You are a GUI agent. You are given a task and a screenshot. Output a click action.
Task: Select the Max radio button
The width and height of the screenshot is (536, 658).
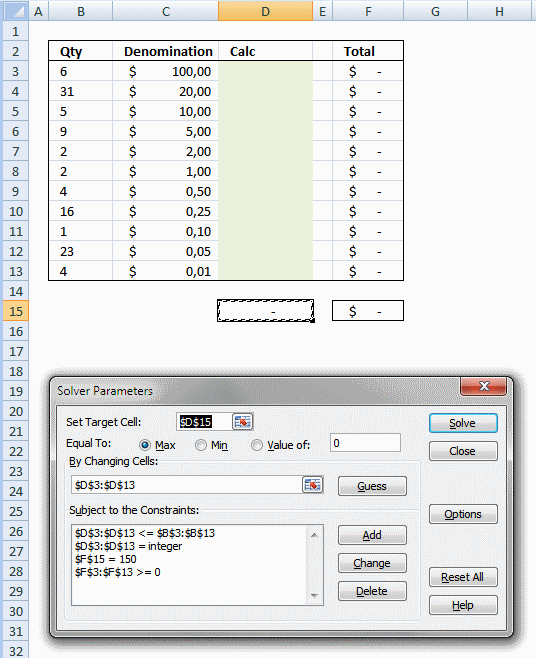145,445
